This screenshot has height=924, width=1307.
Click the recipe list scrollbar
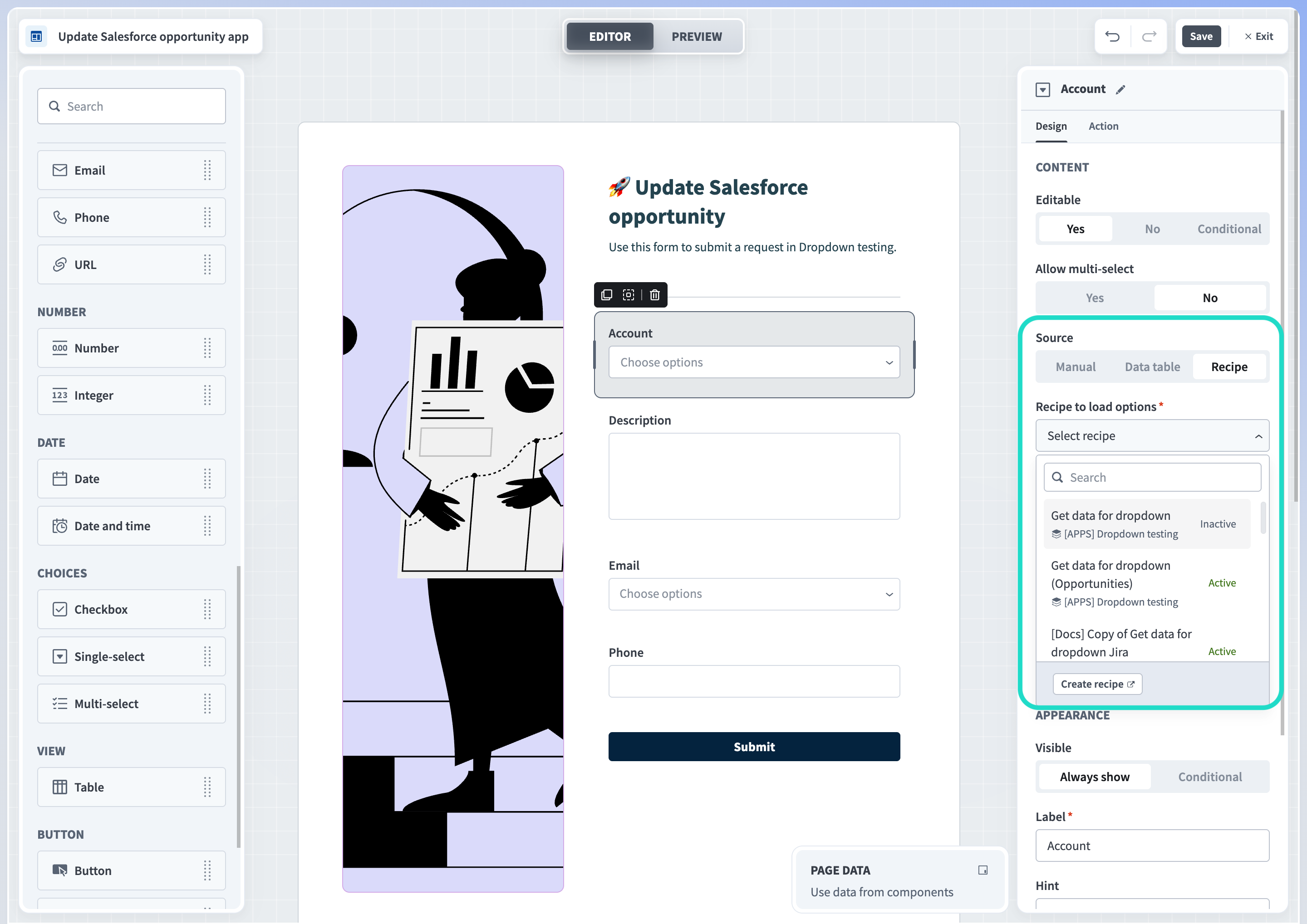[1263, 518]
